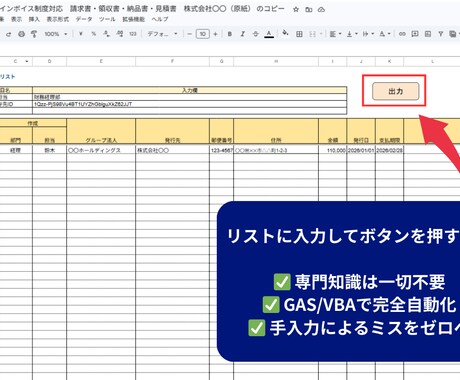Select the 入力欄 header cell
The width and height of the screenshot is (460, 380).
[190, 90]
